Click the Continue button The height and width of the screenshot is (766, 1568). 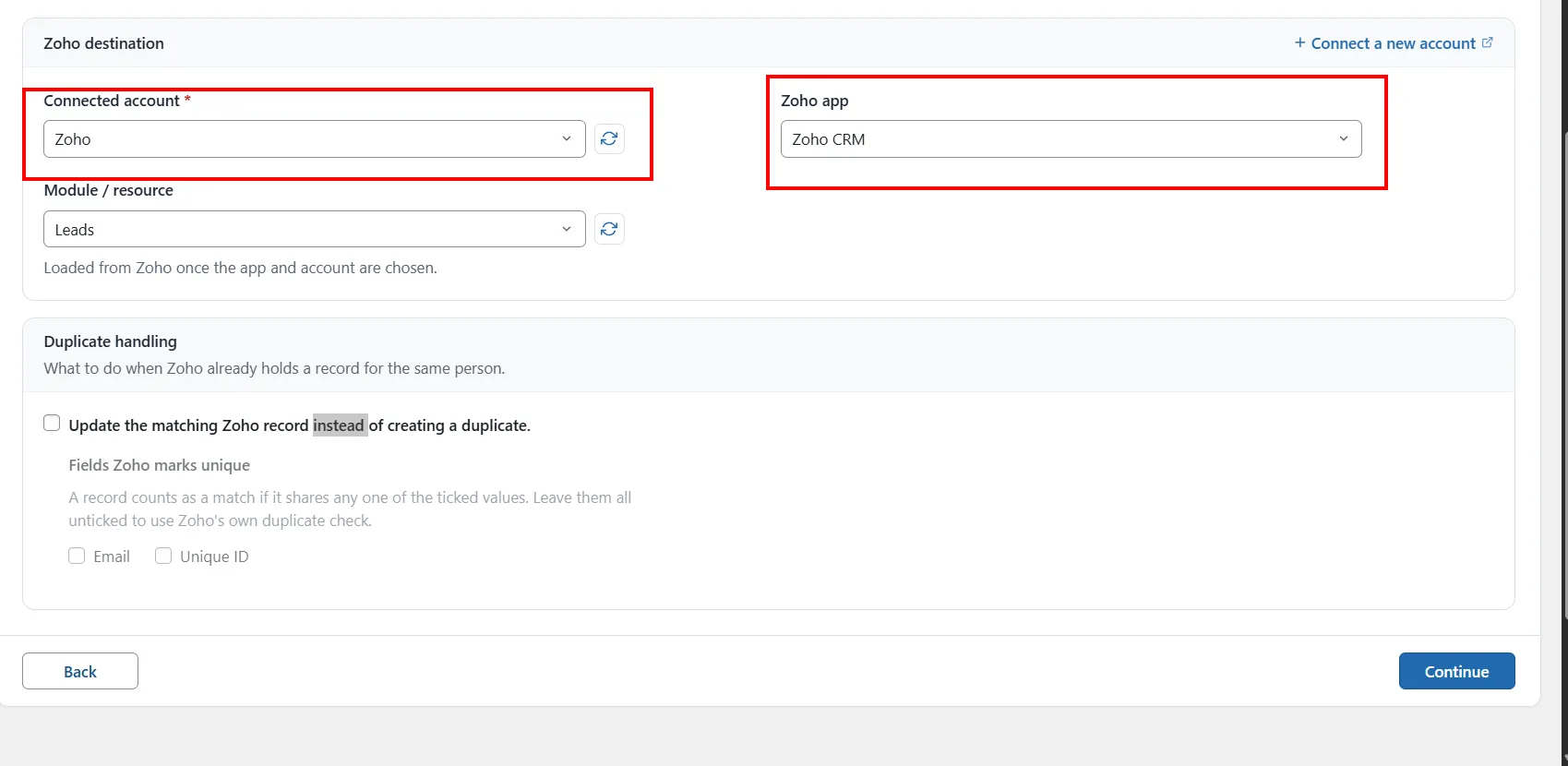[1456, 671]
